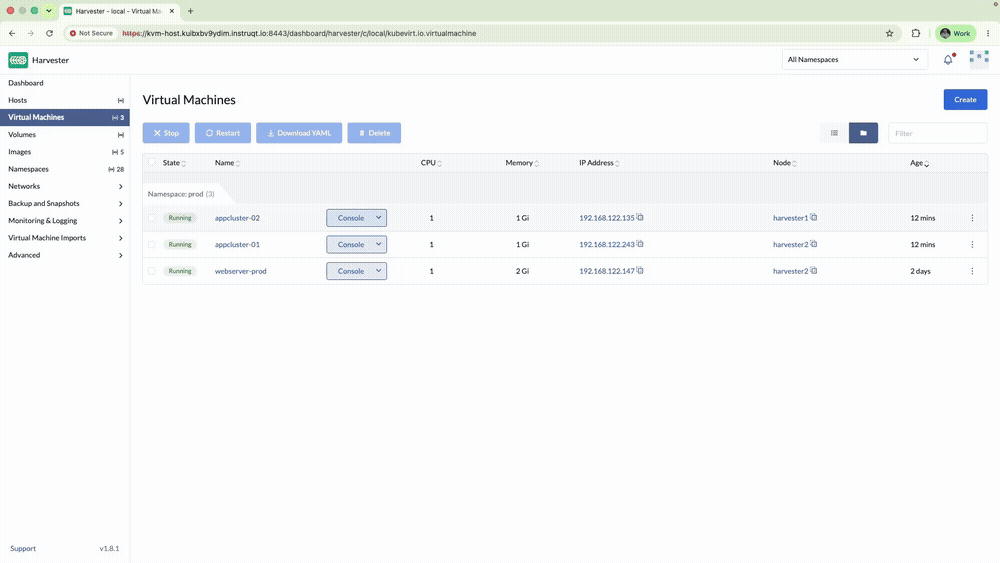Sort table by Age column
This screenshot has width=1000, height=563.
coord(919,163)
